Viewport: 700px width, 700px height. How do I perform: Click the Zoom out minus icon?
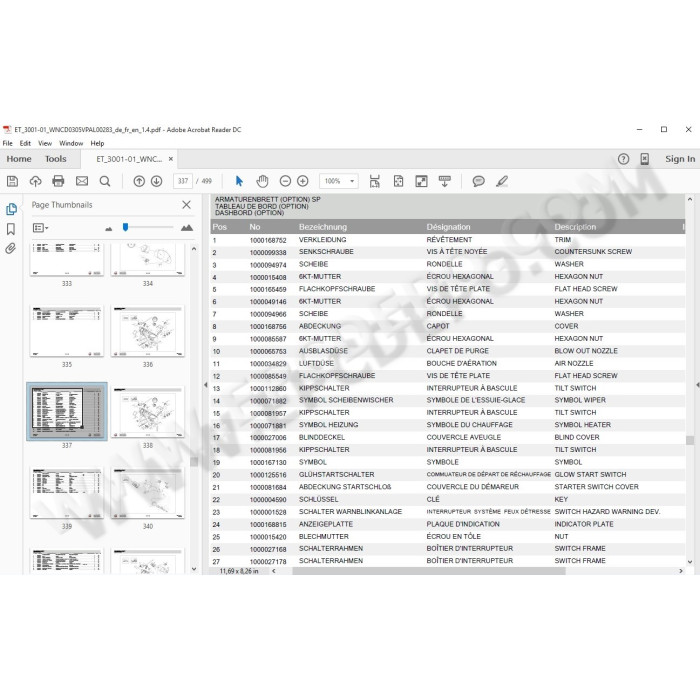tap(285, 181)
